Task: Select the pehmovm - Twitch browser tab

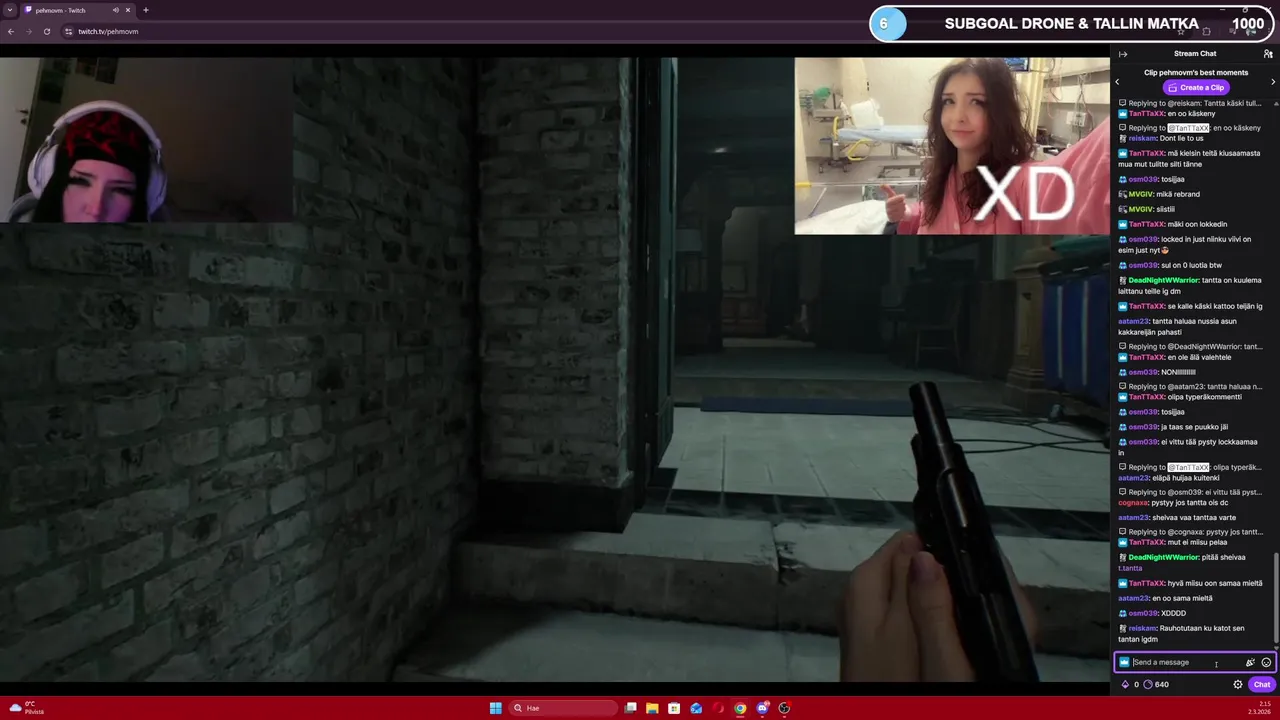Action: (78, 10)
